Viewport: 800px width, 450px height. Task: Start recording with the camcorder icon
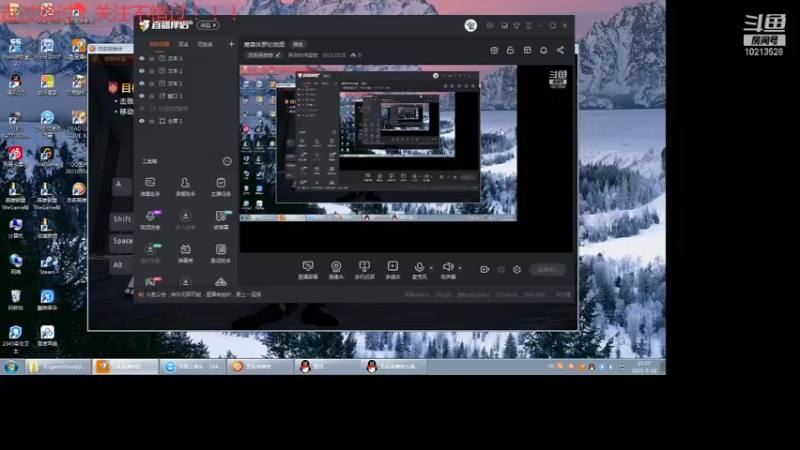pos(484,269)
